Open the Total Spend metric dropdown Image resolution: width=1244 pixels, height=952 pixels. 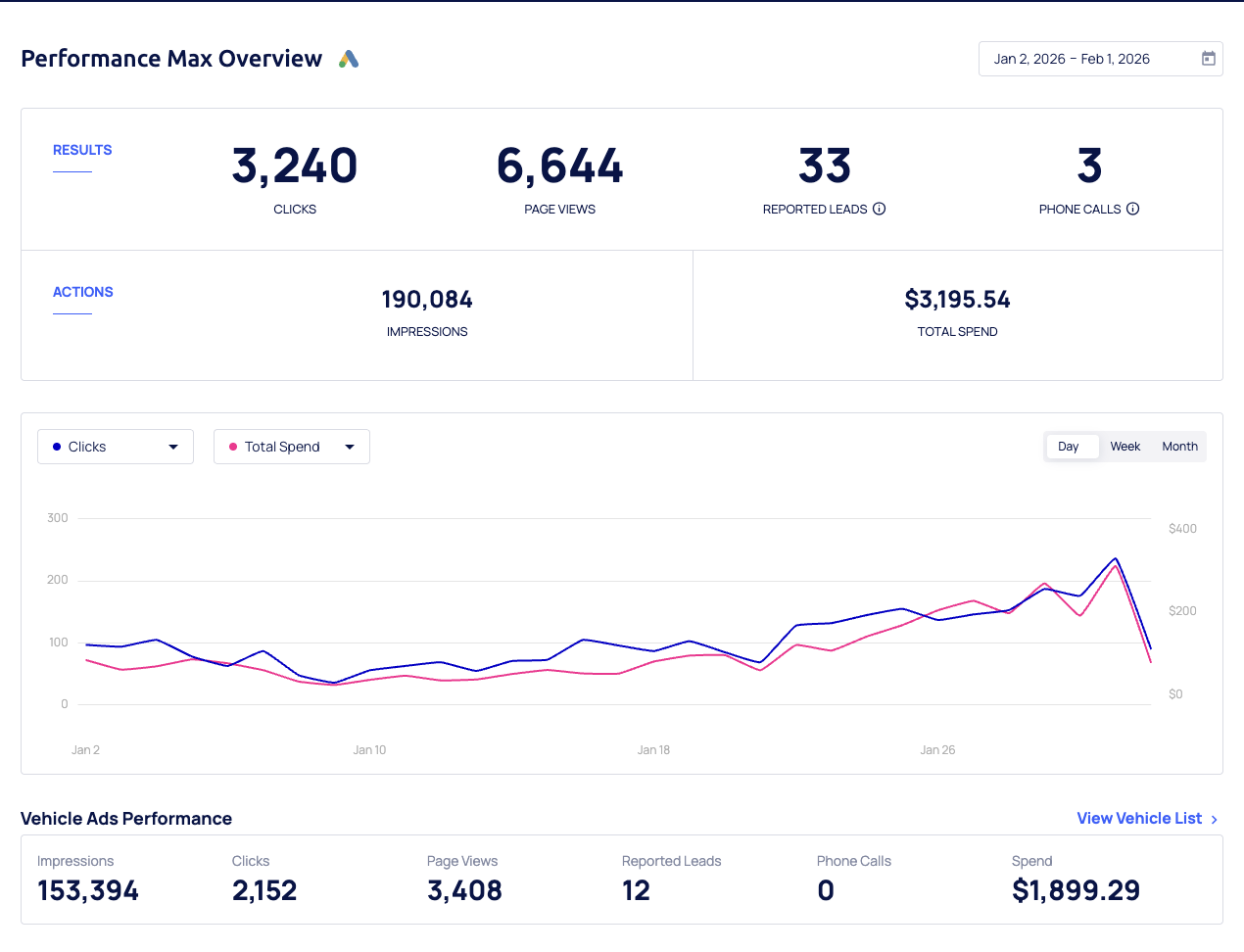pyautogui.click(x=350, y=447)
